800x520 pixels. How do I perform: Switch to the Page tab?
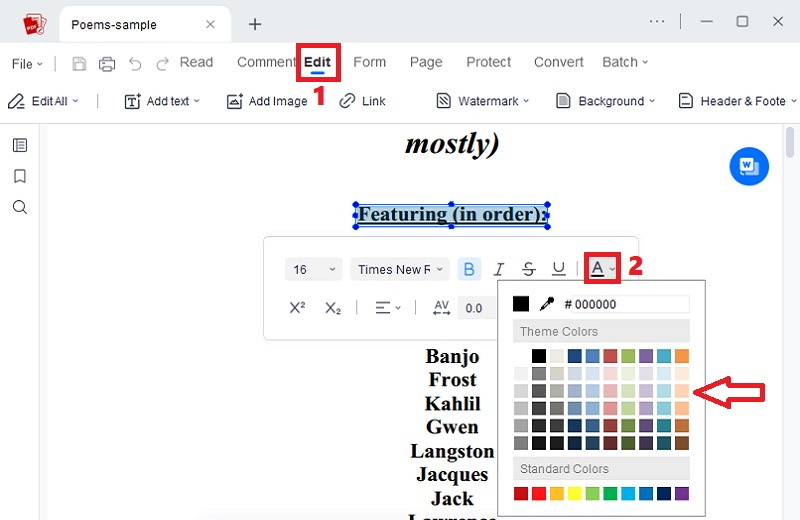pyautogui.click(x=426, y=62)
